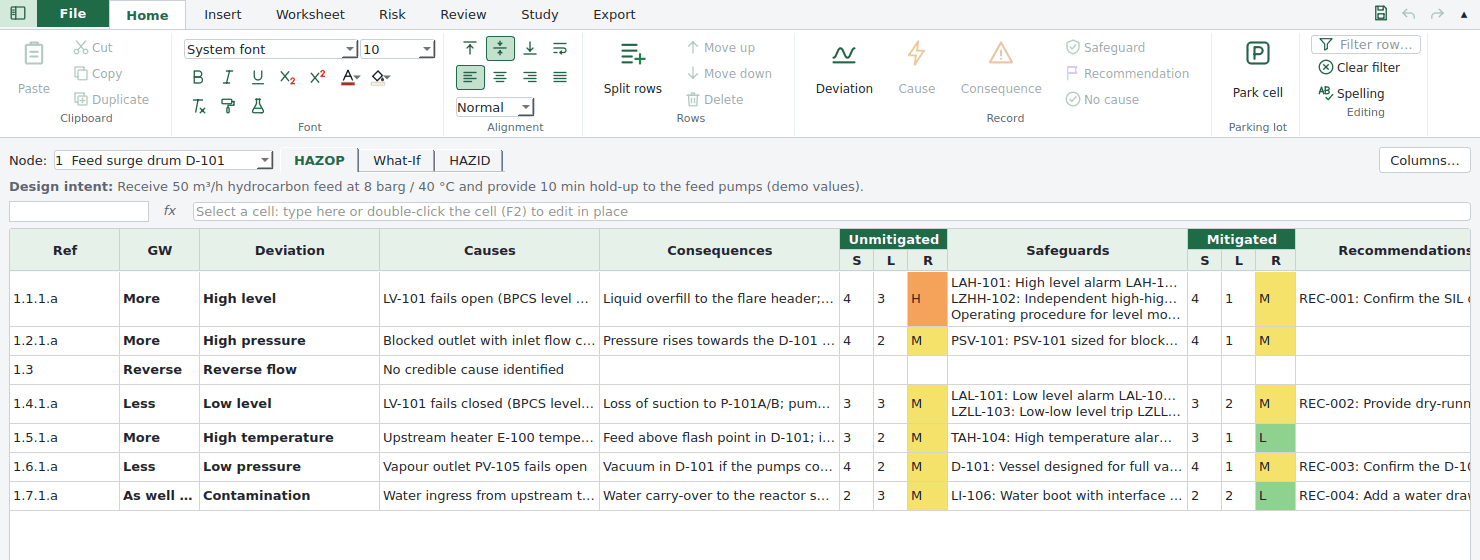Add a Consequence record

point(1001,68)
